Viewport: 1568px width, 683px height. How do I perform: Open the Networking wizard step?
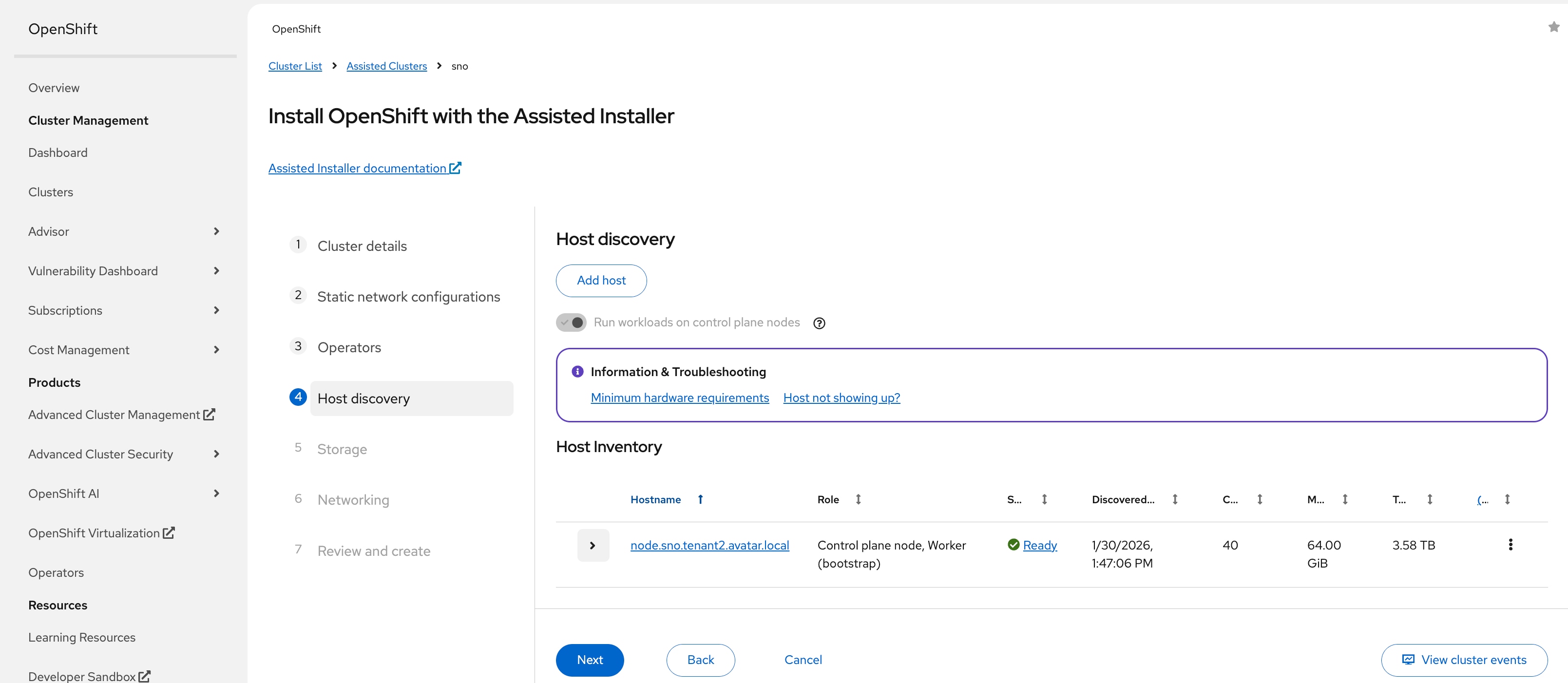(x=353, y=500)
